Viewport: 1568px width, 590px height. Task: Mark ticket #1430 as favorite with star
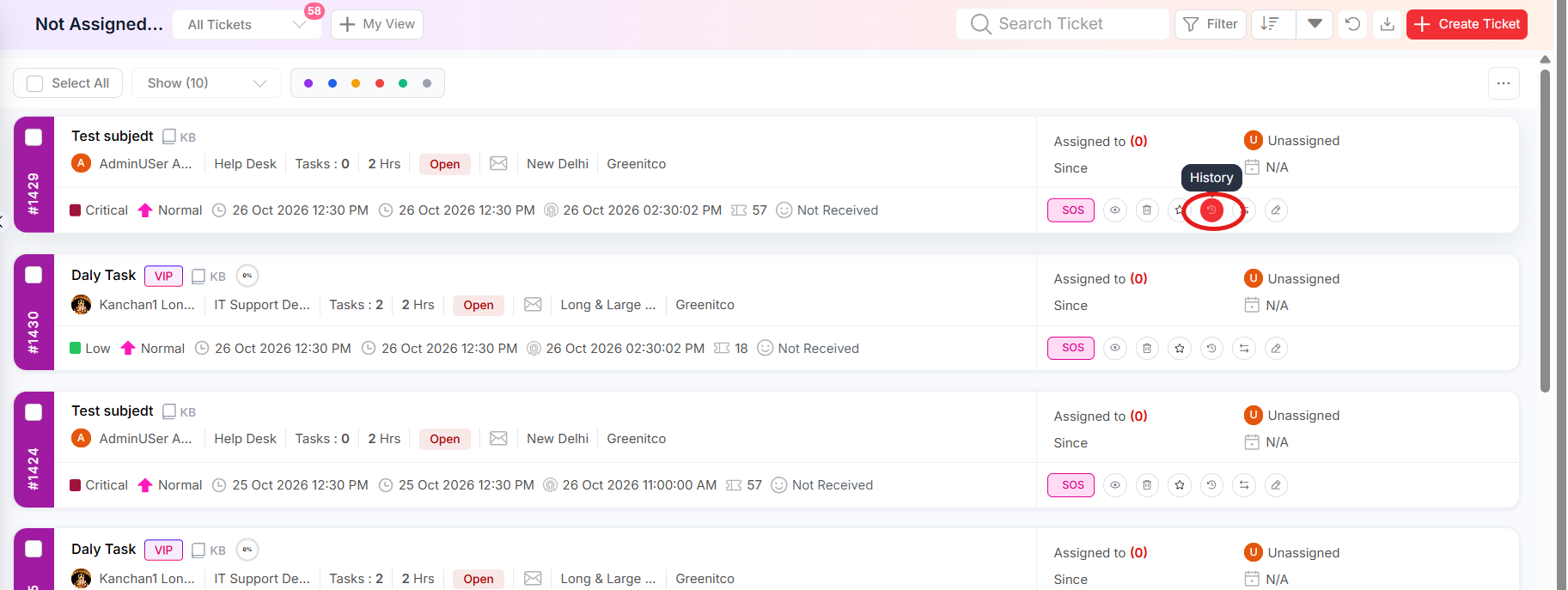tap(1180, 348)
